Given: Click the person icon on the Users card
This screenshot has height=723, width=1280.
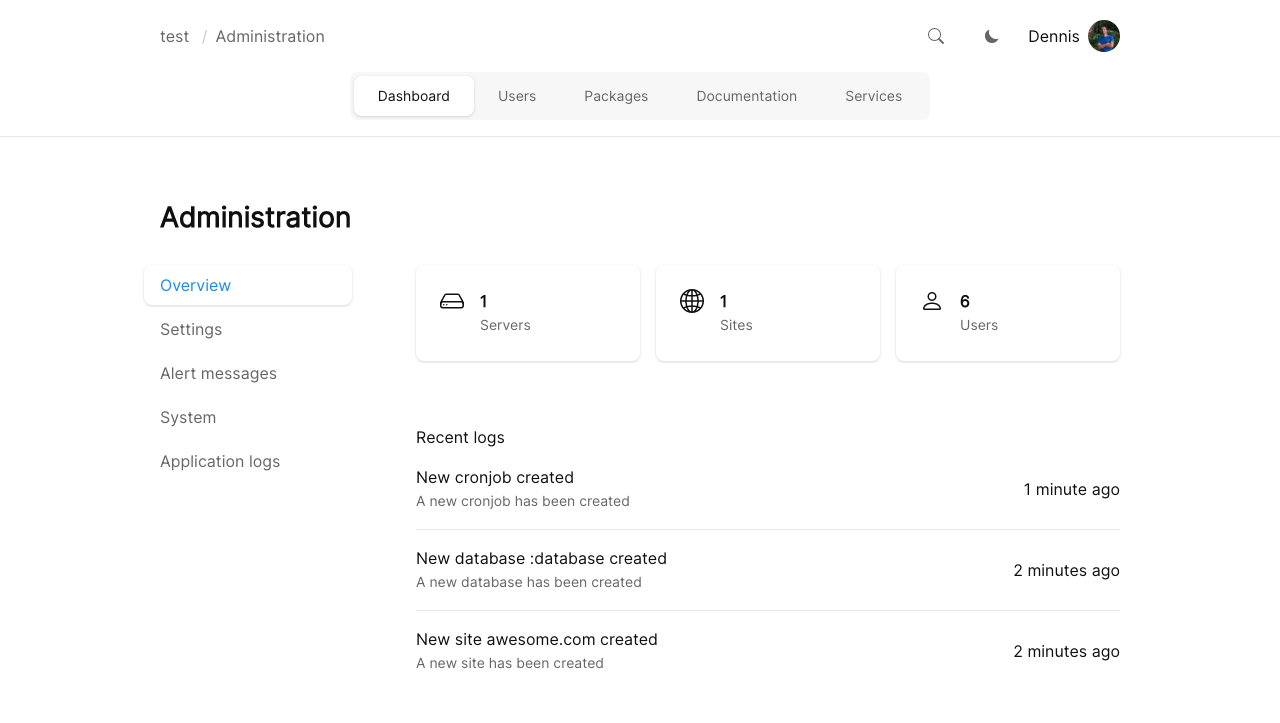Looking at the screenshot, I should [932, 301].
